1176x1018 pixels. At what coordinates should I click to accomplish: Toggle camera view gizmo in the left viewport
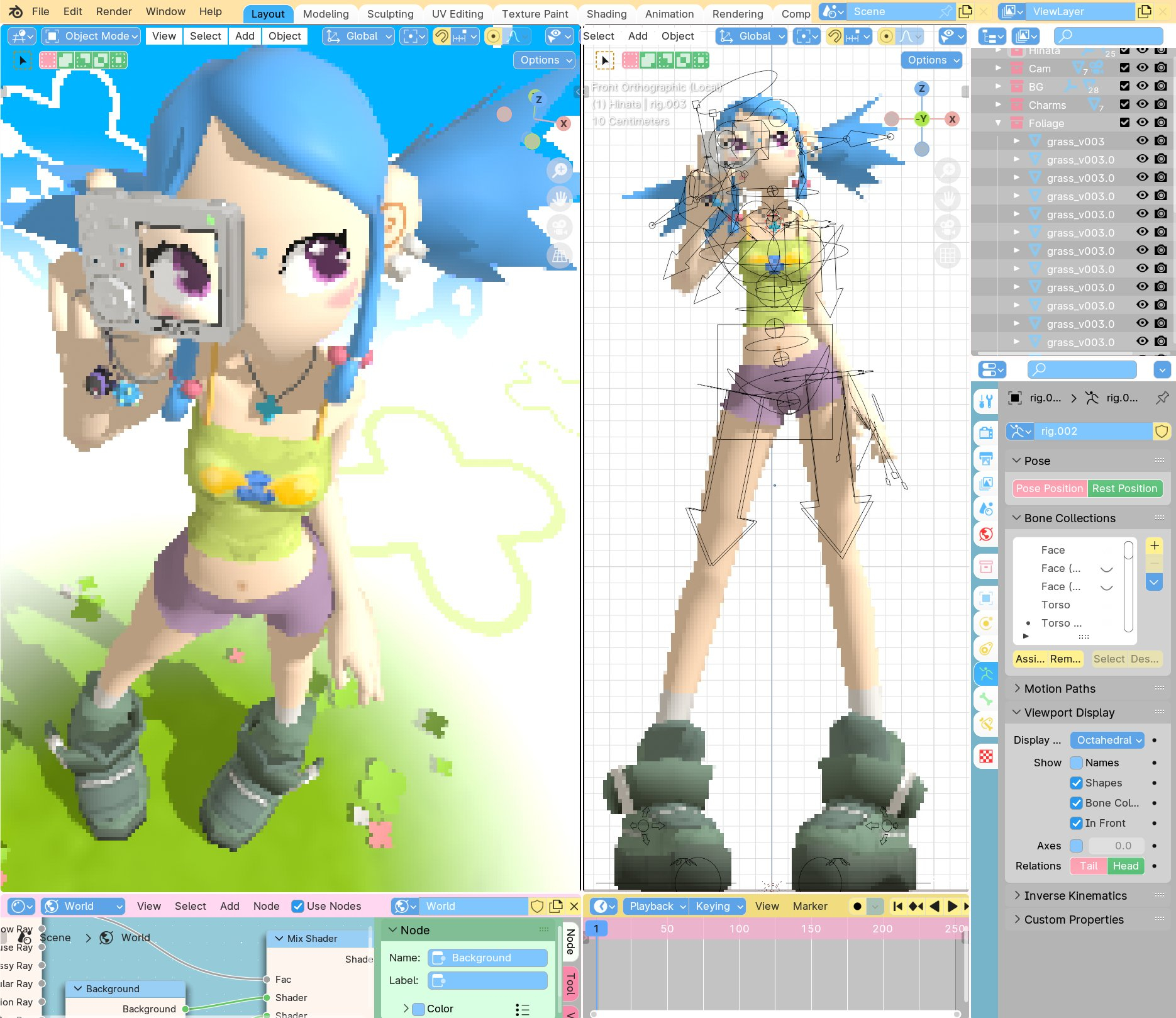click(x=559, y=227)
